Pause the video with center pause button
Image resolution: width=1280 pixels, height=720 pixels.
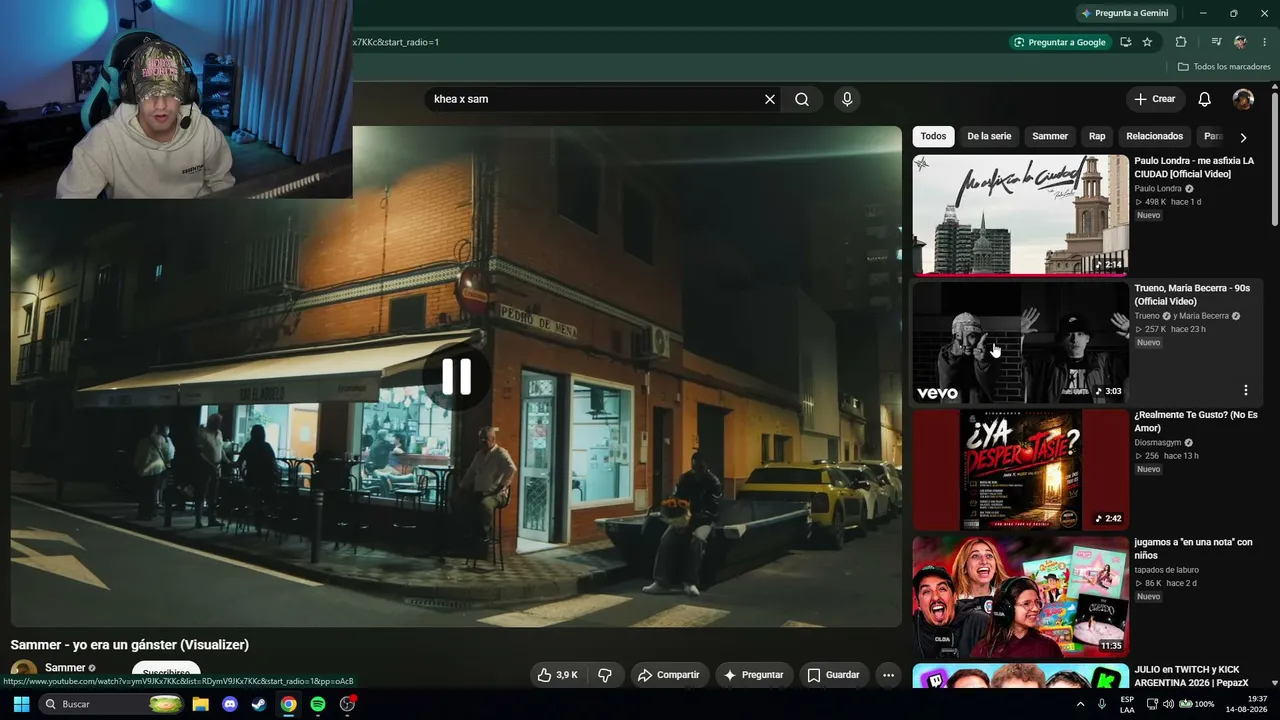(456, 376)
